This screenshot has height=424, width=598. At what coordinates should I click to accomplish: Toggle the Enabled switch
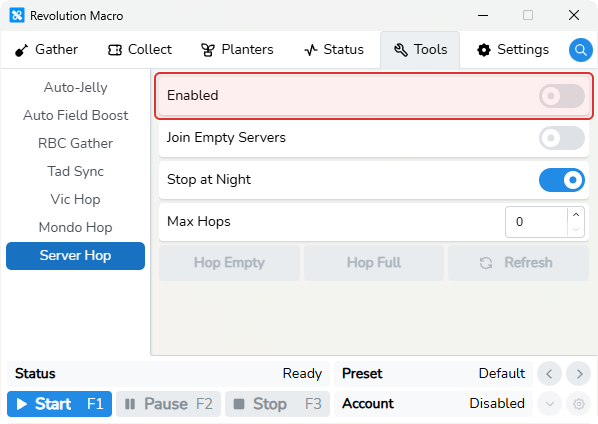coord(562,96)
